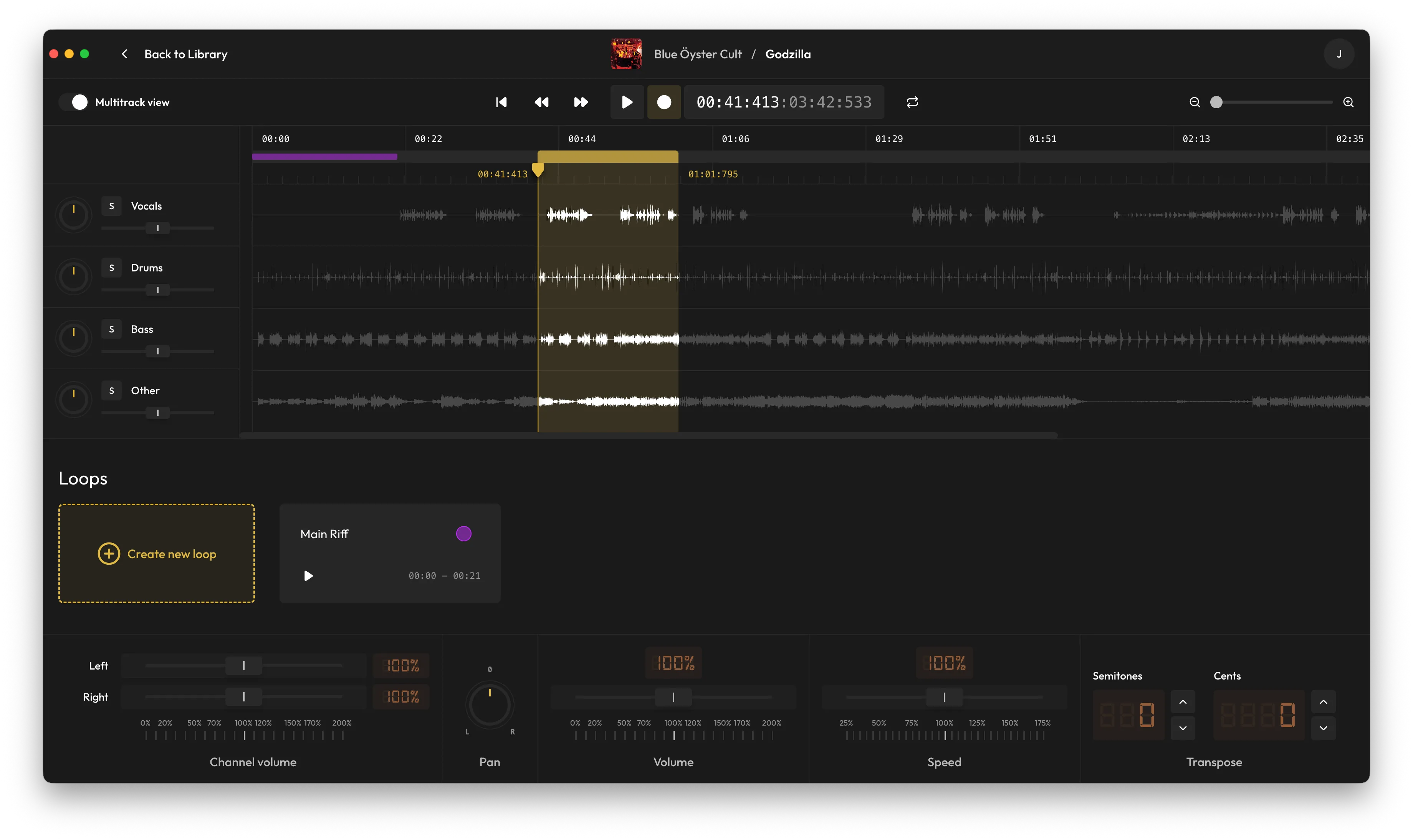
Task: Click the fast forward button
Action: [581, 102]
